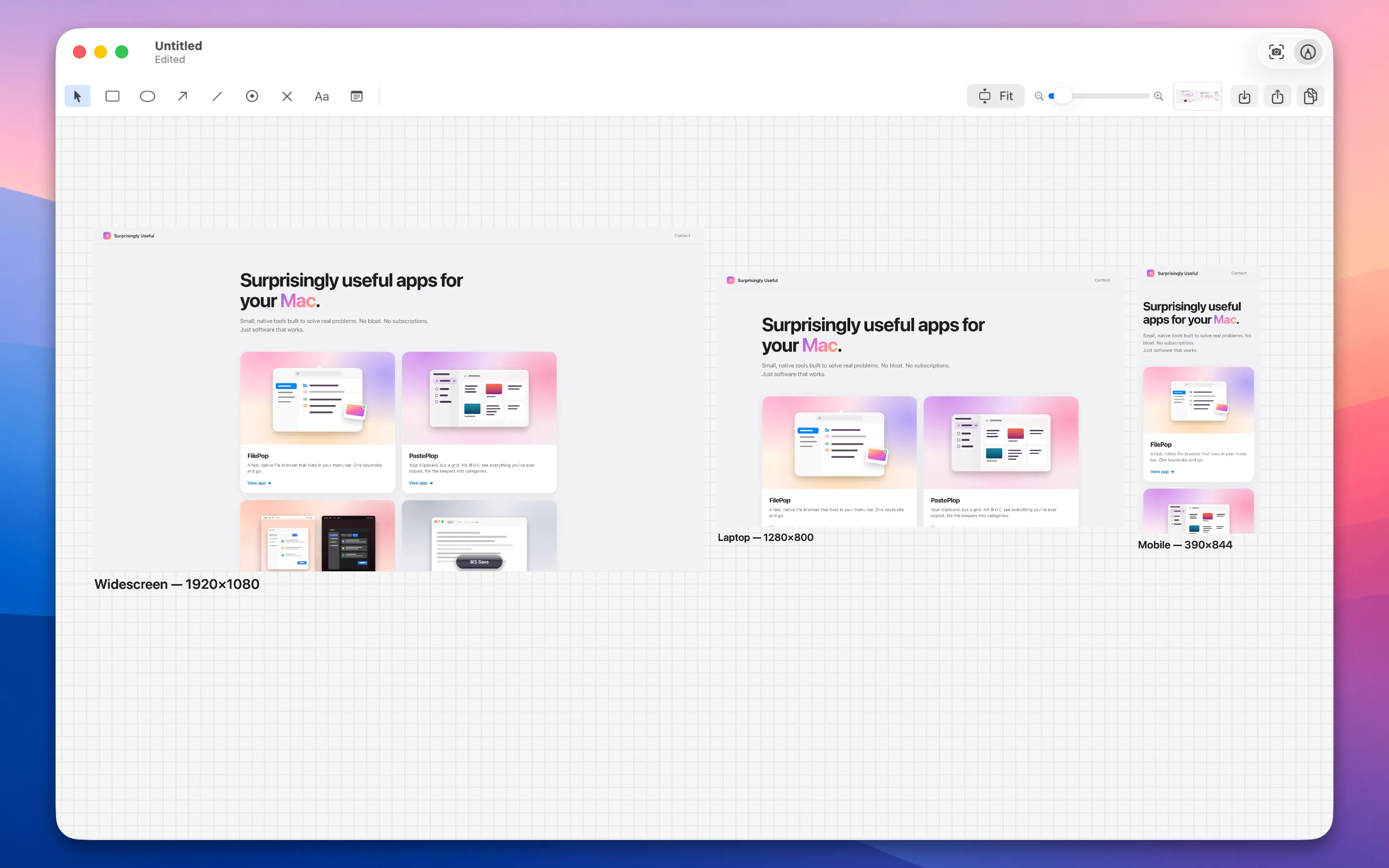Click the Fit to screen button
The height and width of the screenshot is (868, 1389).
click(x=996, y=96)
